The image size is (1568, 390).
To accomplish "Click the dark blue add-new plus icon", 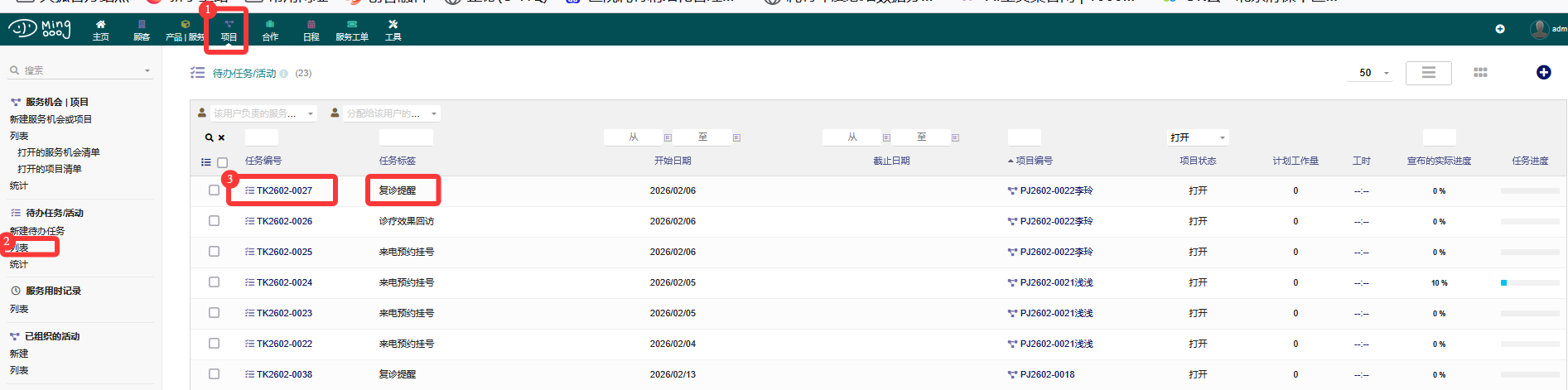I will [1543, 73].
